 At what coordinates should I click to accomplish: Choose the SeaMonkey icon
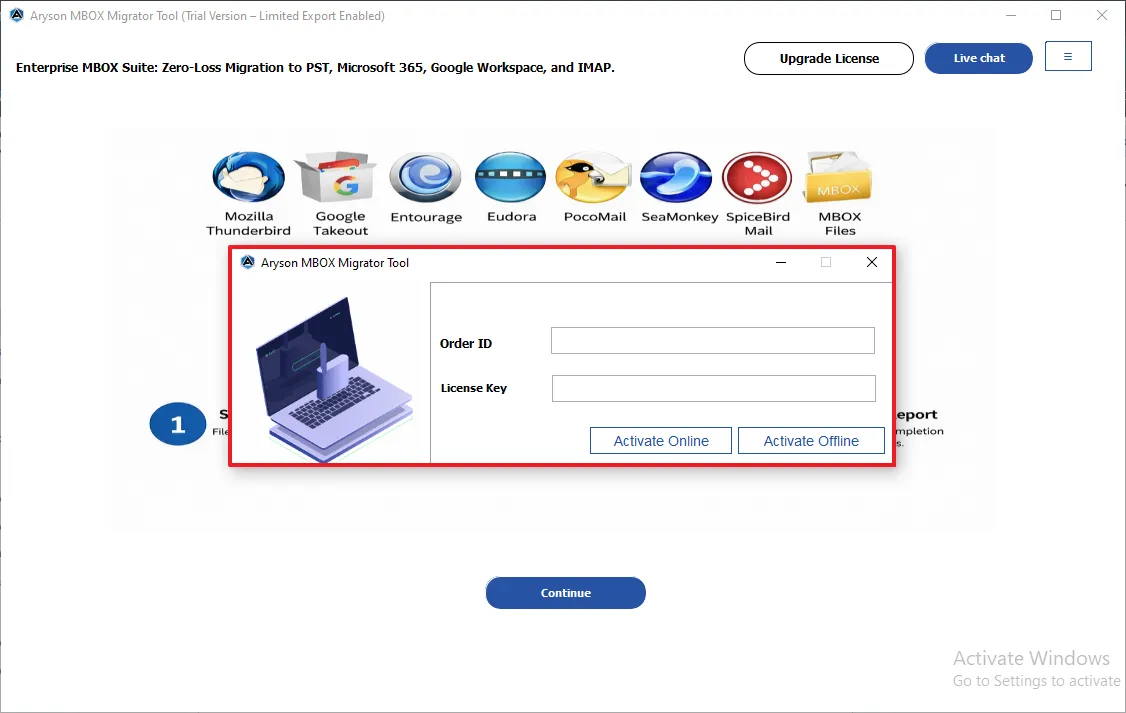[x=676, y=177]
